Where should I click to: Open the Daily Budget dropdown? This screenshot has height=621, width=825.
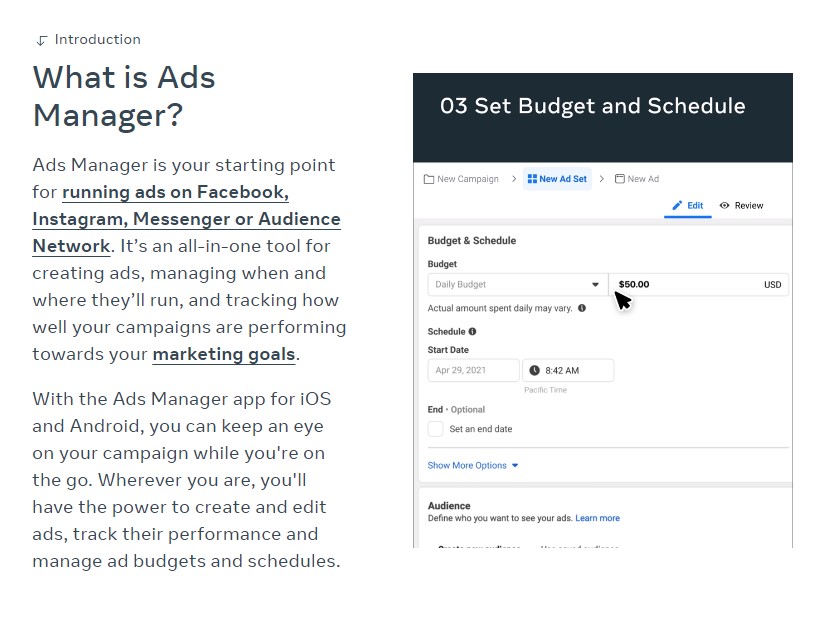(518, 284)
